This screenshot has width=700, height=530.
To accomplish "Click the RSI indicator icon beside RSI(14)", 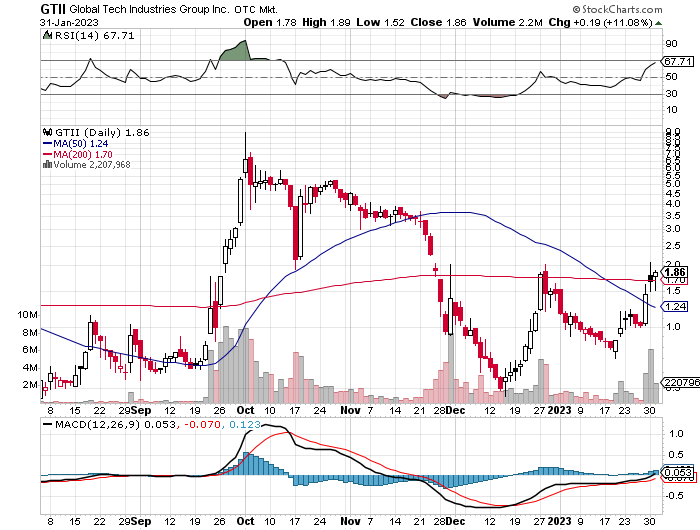I will (47, 35).
